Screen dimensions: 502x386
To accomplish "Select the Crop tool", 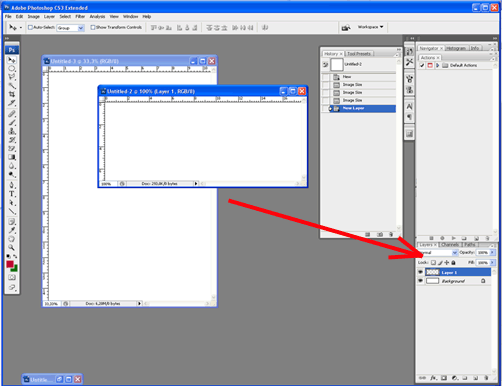I will (x=12, y=94).
